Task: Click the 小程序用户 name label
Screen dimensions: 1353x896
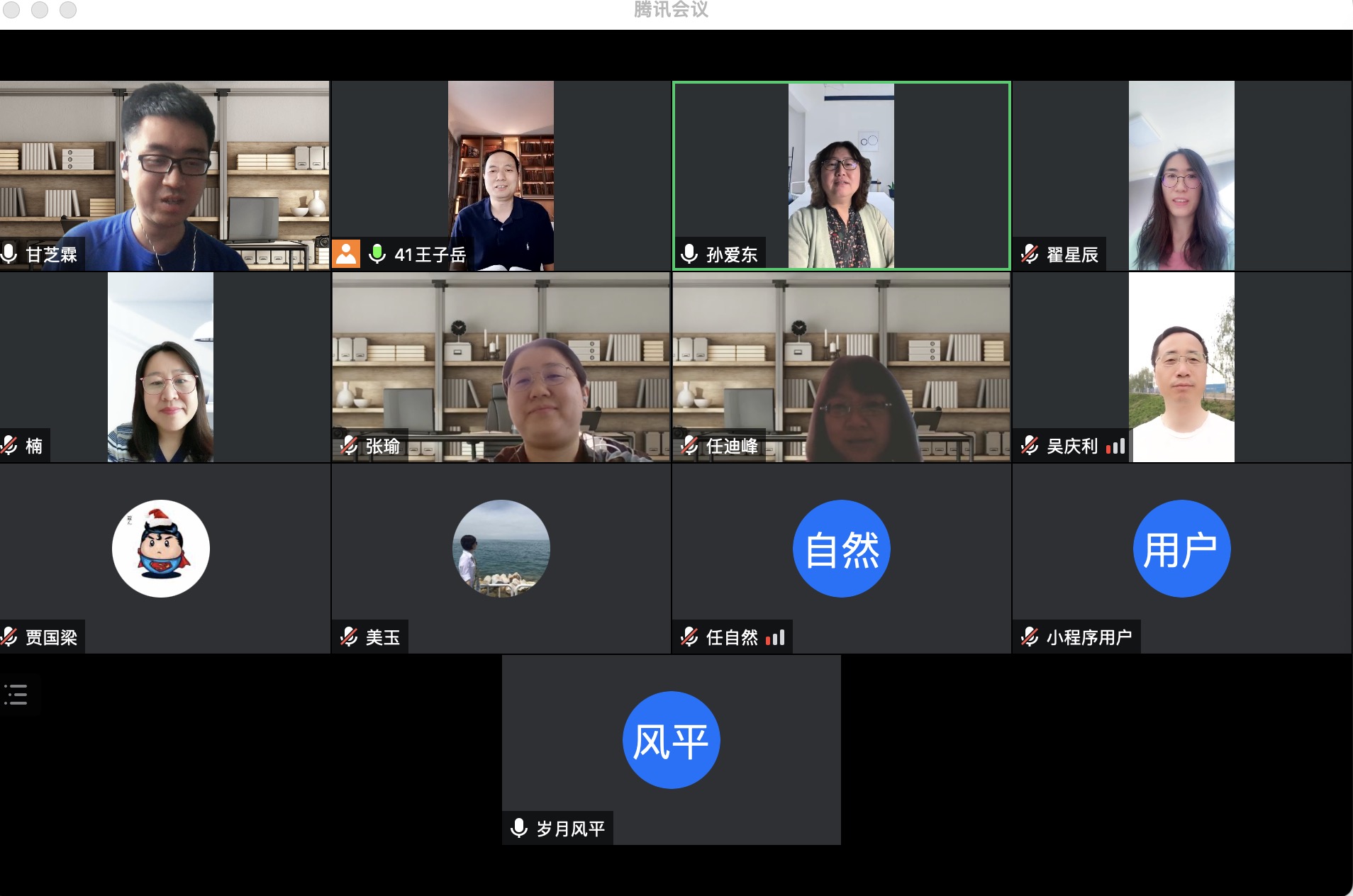Action: [1088, 637]
